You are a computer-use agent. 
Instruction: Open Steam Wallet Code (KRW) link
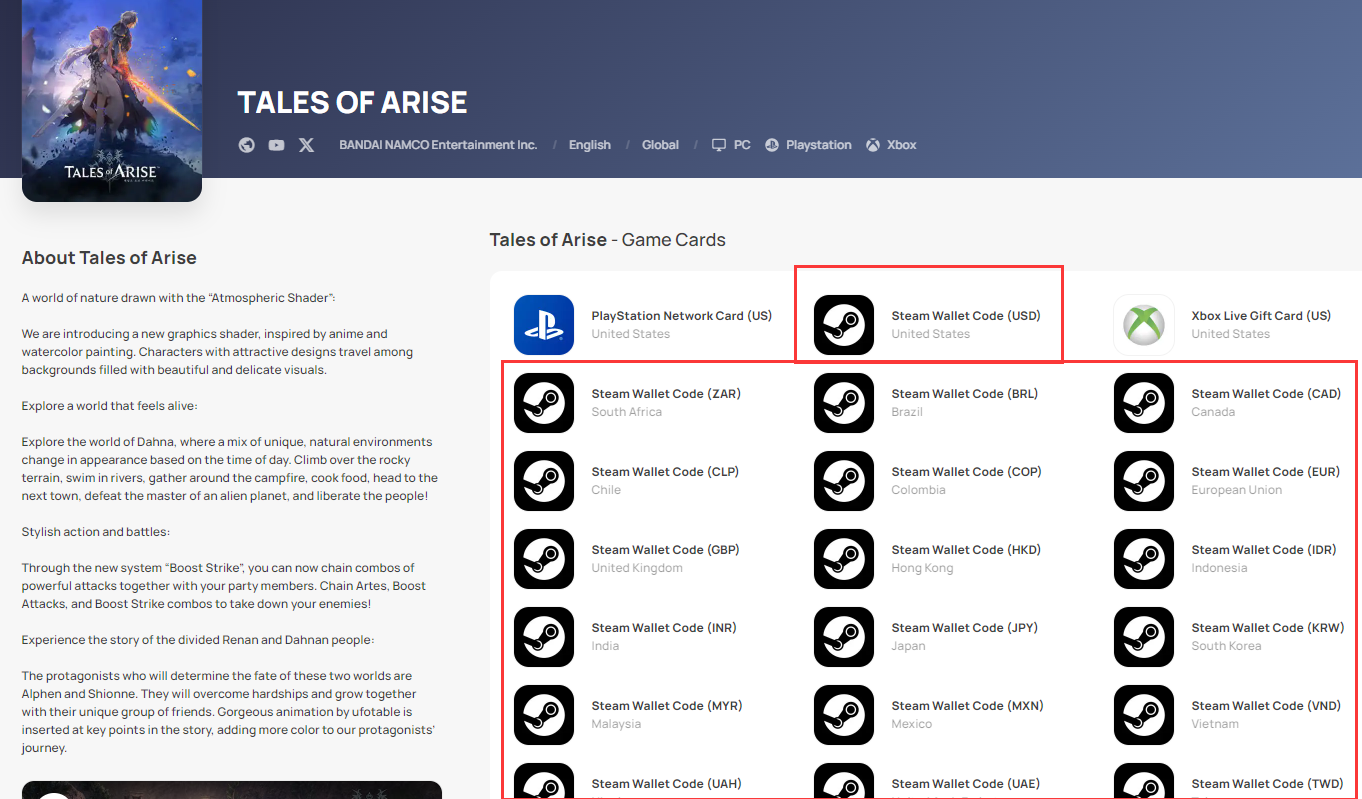tap(1268, 628)
